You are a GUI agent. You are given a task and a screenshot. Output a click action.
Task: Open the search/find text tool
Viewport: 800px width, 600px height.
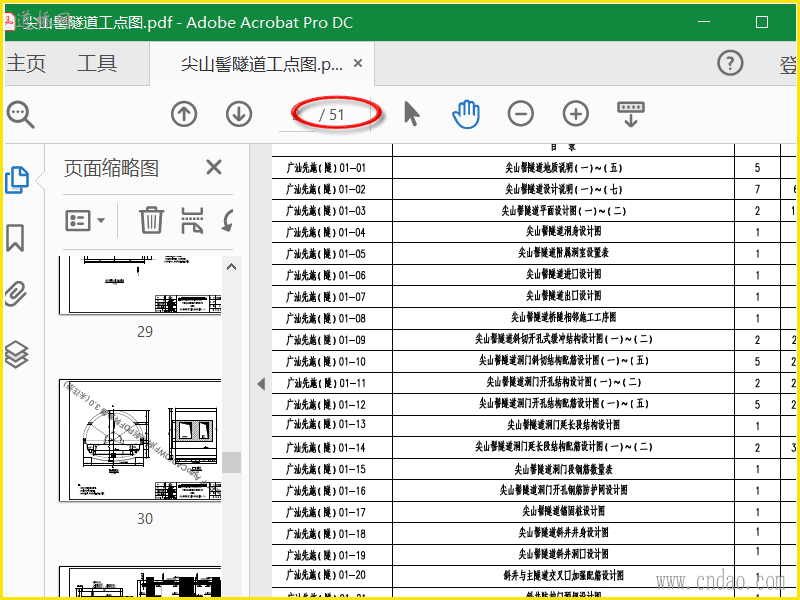20,115
